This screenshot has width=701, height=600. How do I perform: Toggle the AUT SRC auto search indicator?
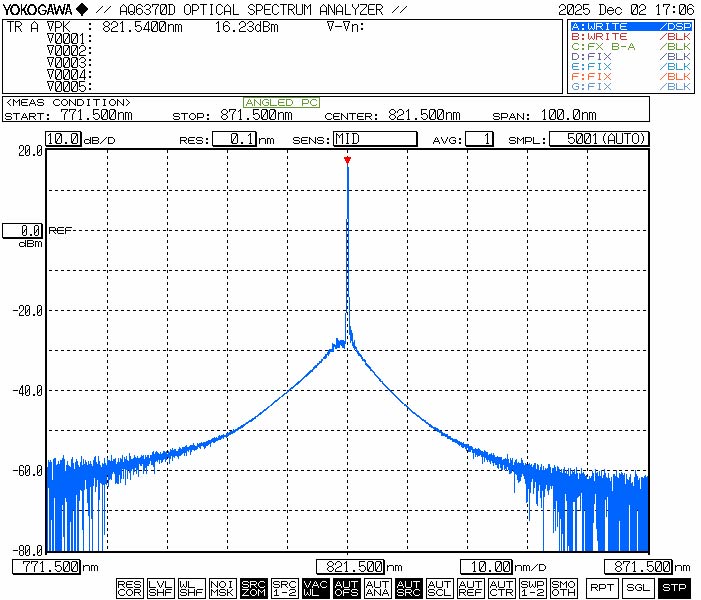tap(408, 588)
